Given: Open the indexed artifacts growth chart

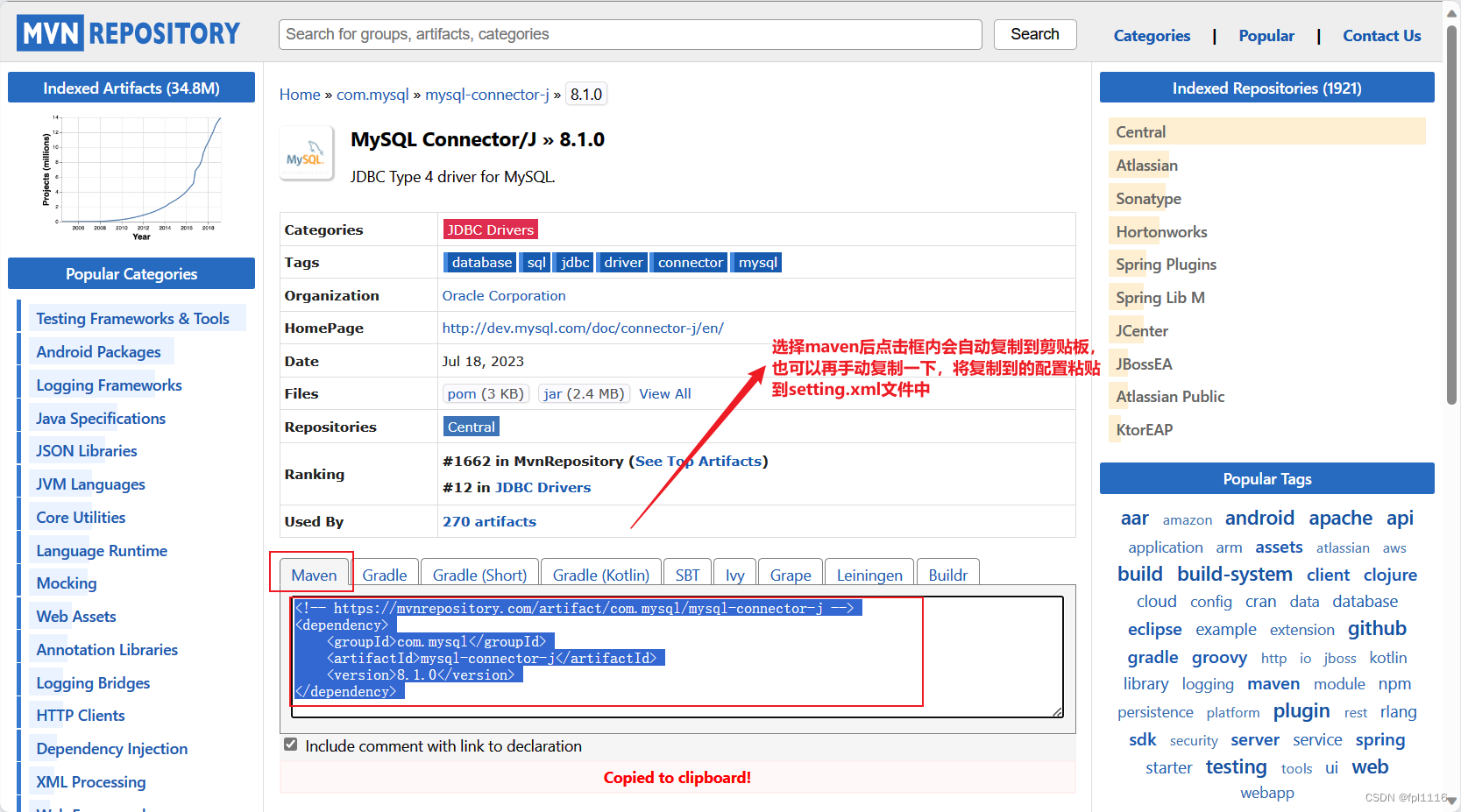Looking at the screenshot, I should [x=131, y=178].
